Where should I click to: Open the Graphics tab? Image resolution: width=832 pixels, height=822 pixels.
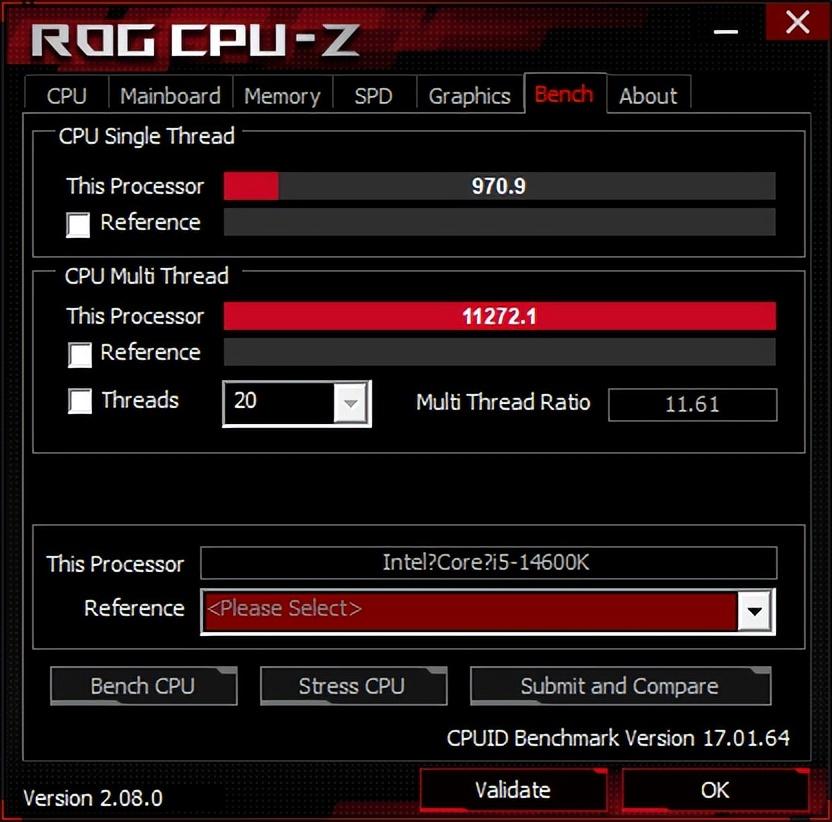pyautogui.click(x=470, y=96)
